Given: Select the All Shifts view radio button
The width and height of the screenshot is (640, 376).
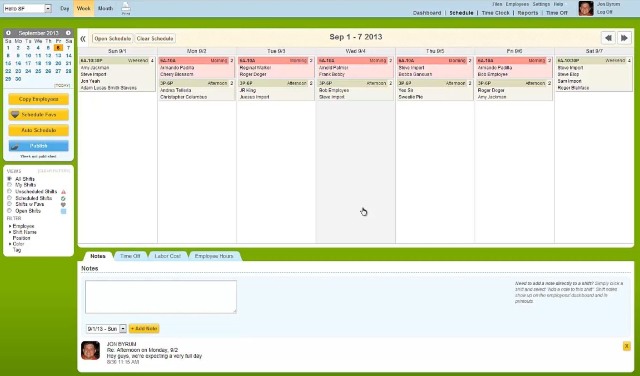Looking at the screenshot, I should (9, 179).
